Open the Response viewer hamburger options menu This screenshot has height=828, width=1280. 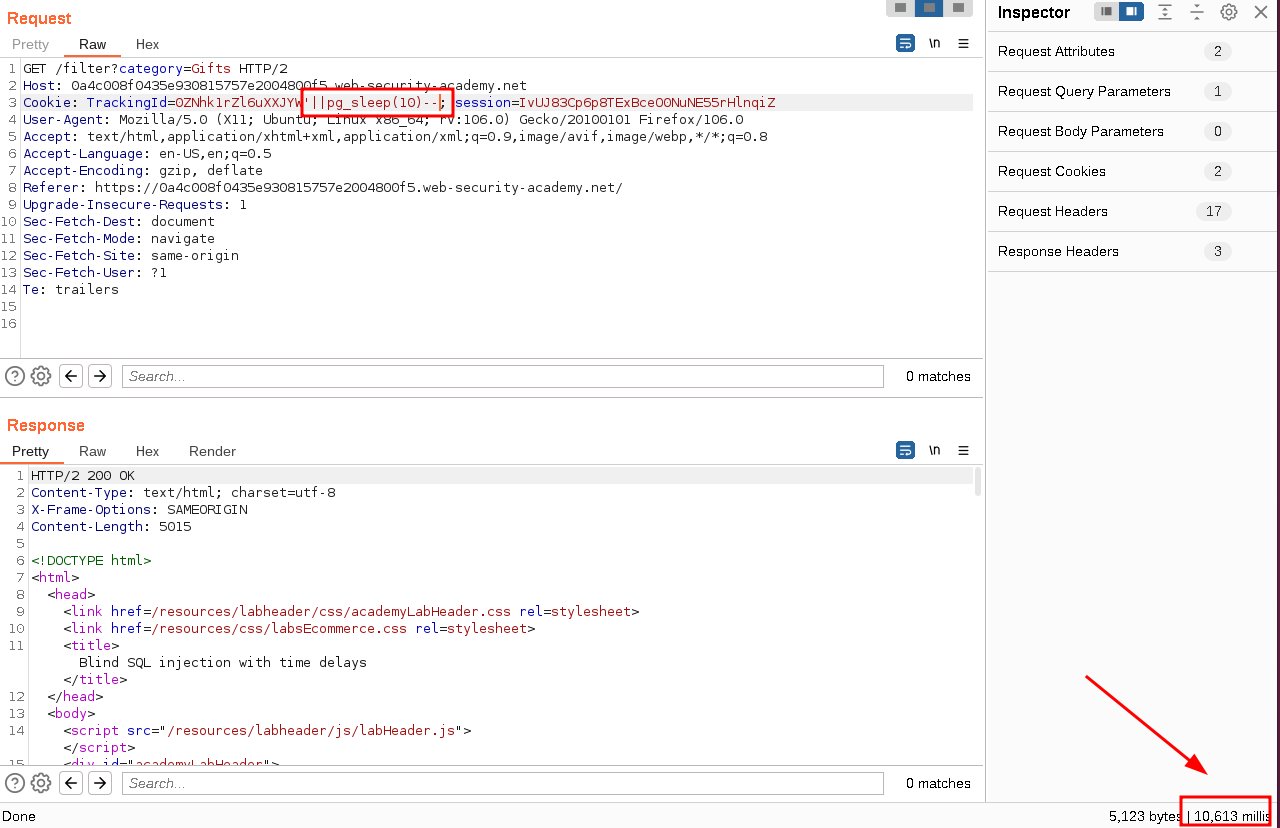[963, 450]
